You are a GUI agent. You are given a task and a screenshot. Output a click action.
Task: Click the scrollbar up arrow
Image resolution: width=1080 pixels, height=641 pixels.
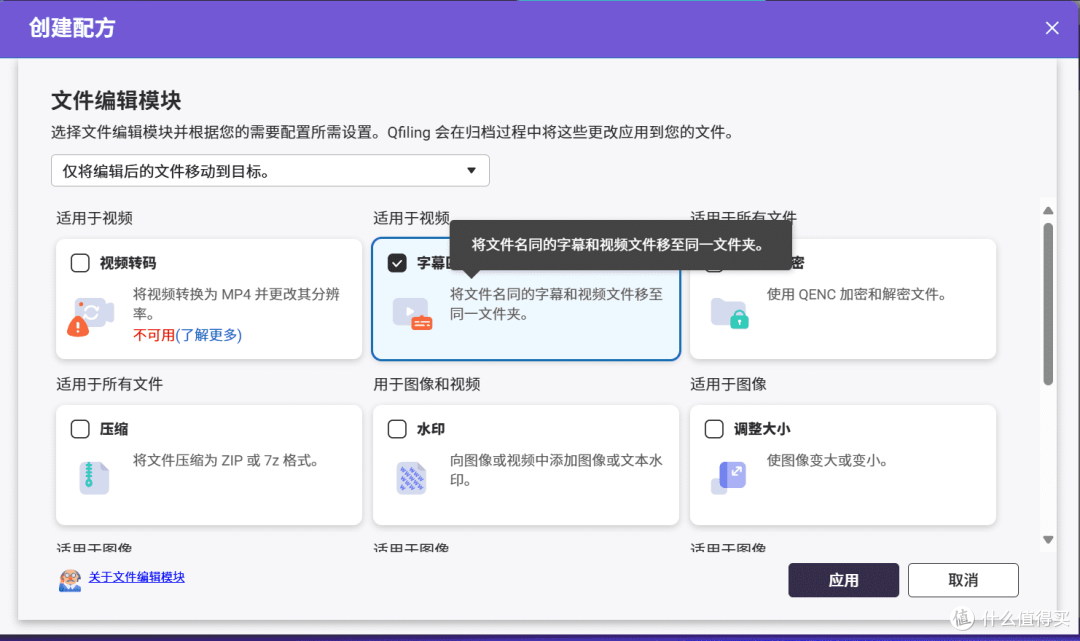click(x=1048, y=211)
